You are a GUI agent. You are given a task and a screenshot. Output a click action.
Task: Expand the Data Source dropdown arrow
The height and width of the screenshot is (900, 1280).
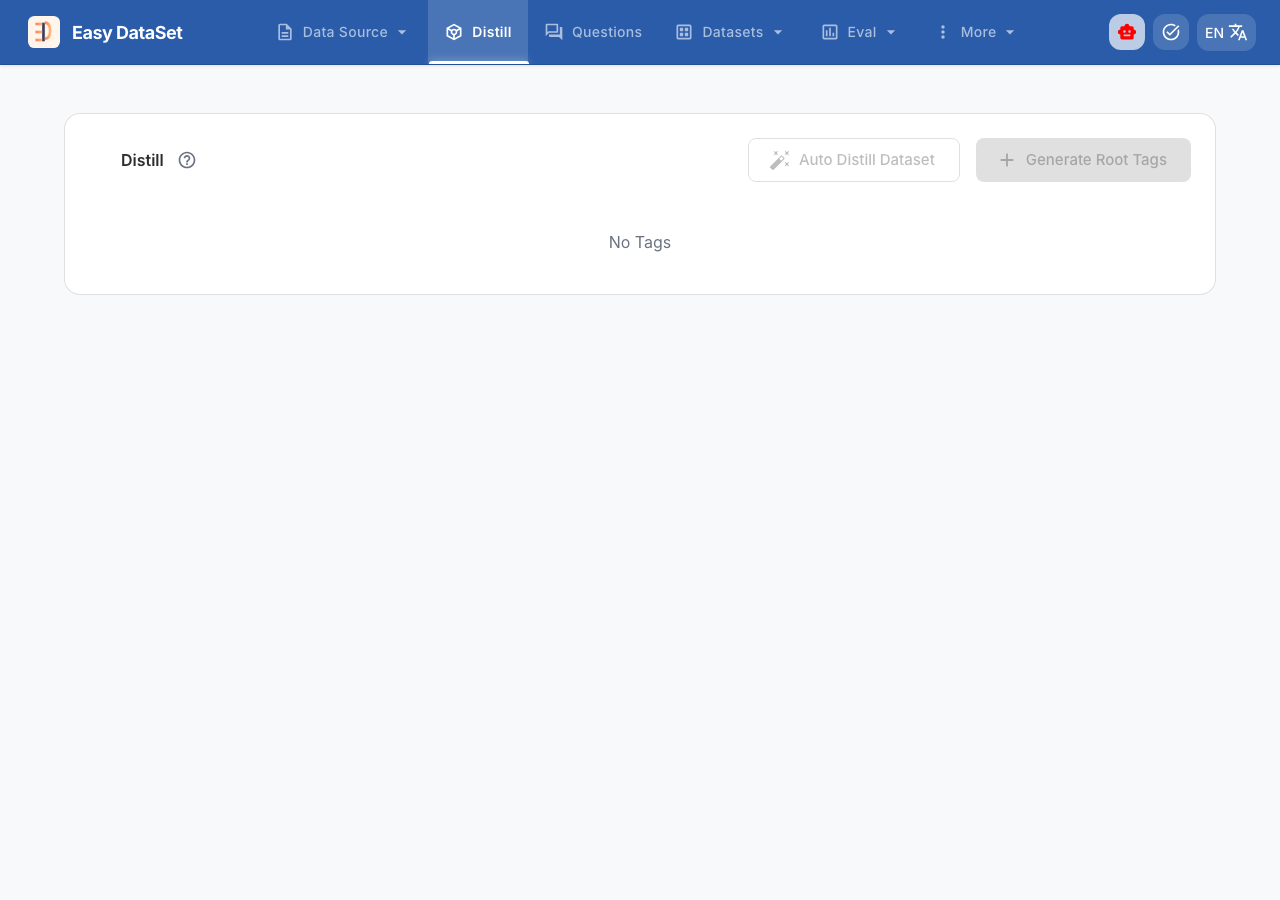(x=402, y=32)
